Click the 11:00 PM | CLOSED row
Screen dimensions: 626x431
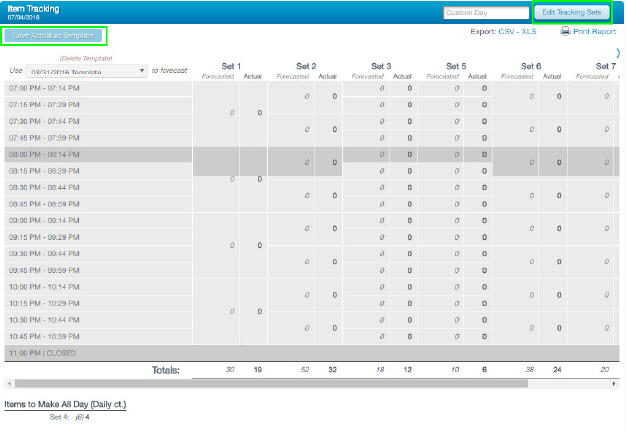(x=312, y=353)
